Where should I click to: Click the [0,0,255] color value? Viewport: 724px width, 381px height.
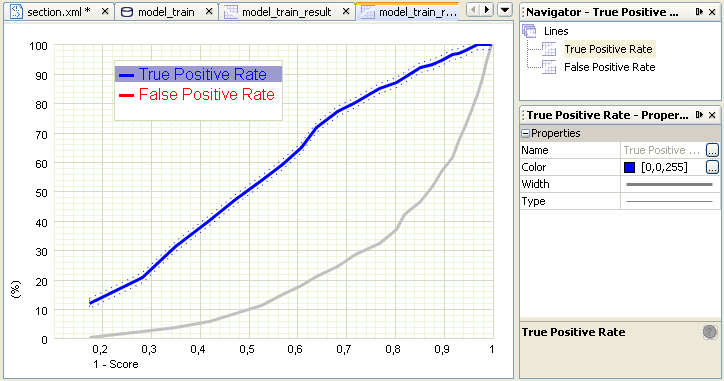coord(664,167)
